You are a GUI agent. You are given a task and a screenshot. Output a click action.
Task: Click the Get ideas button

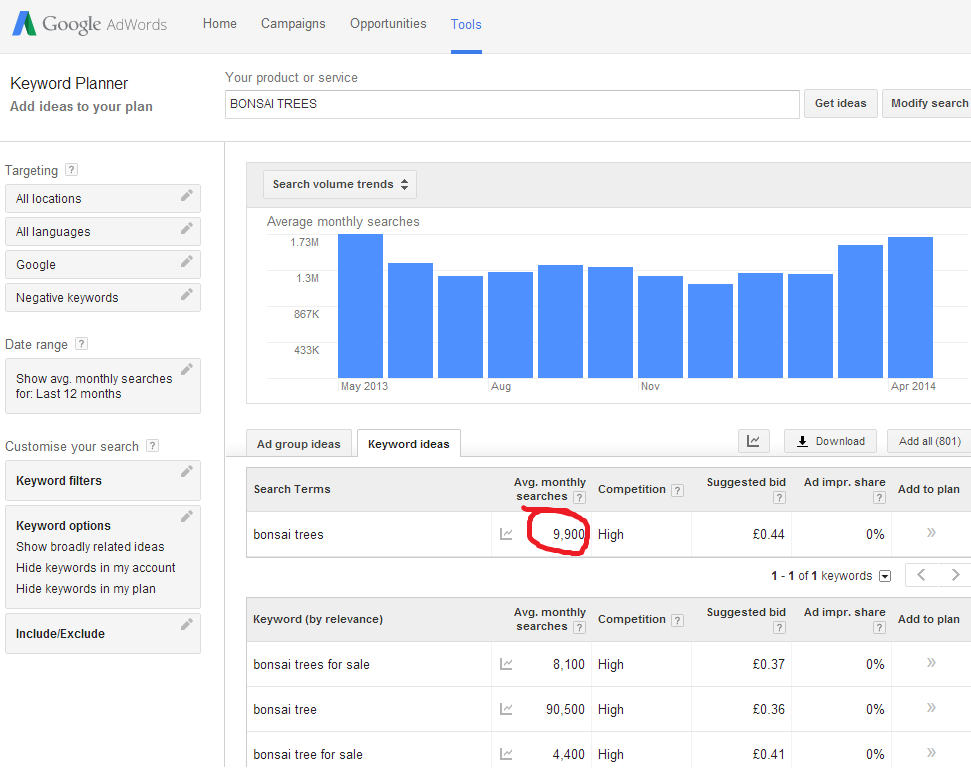click(840, 103)
